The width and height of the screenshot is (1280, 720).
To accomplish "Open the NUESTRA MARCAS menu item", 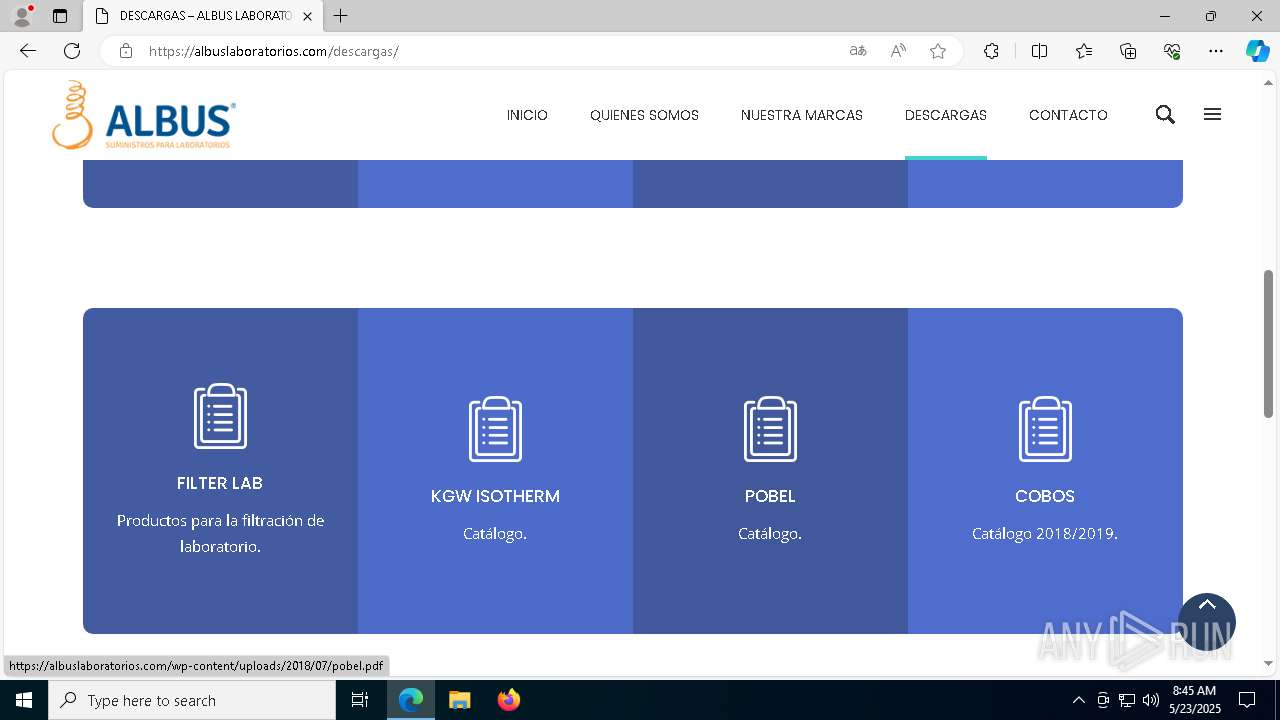I will click(x=802, y=115).
